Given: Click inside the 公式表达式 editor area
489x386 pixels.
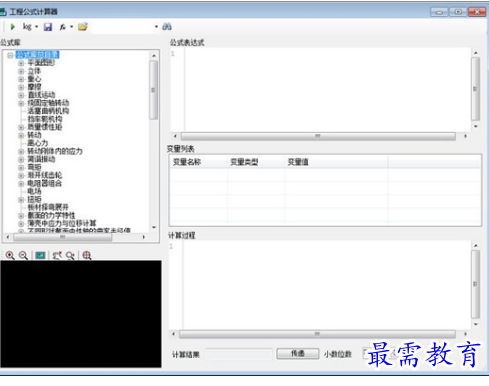Looking at the screenshot, I should point(327,90).
